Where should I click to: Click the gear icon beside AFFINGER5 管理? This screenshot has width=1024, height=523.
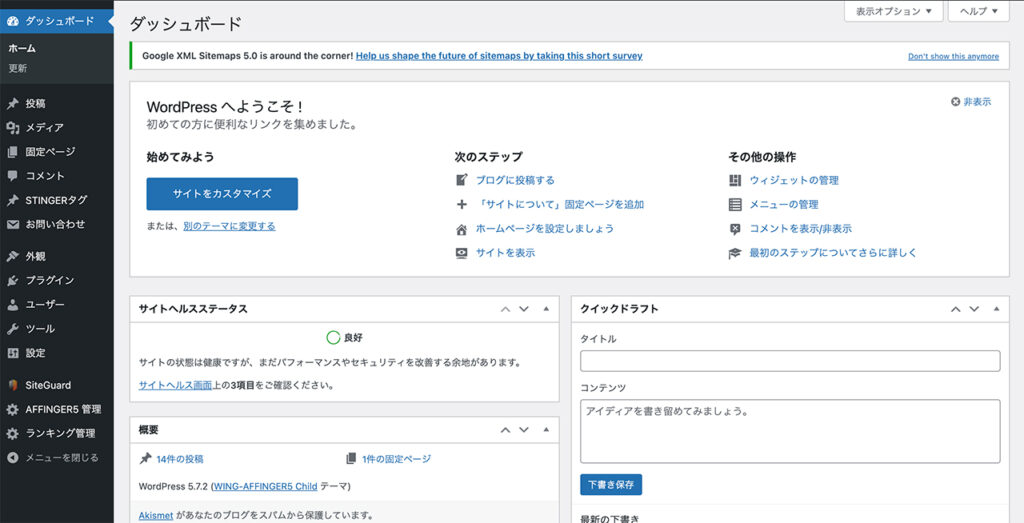pyautogui.click(x=12, y=409)
